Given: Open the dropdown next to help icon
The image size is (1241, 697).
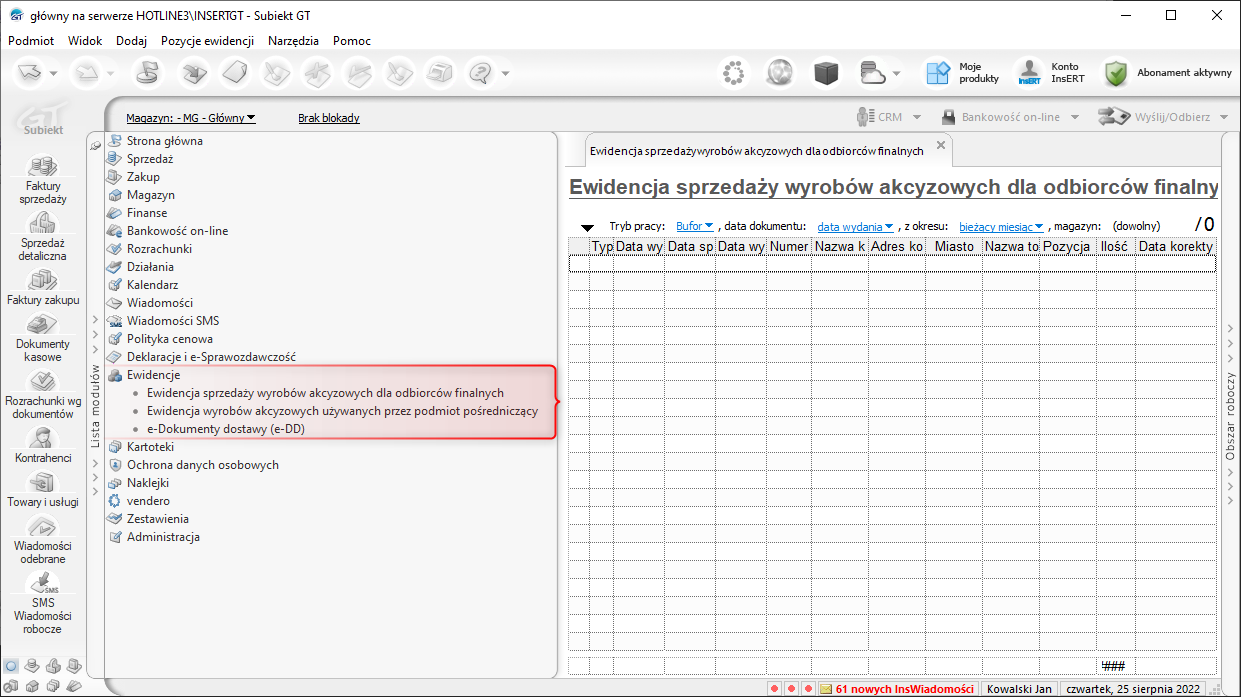Looking at the screenshot, I should click(506, 73).
